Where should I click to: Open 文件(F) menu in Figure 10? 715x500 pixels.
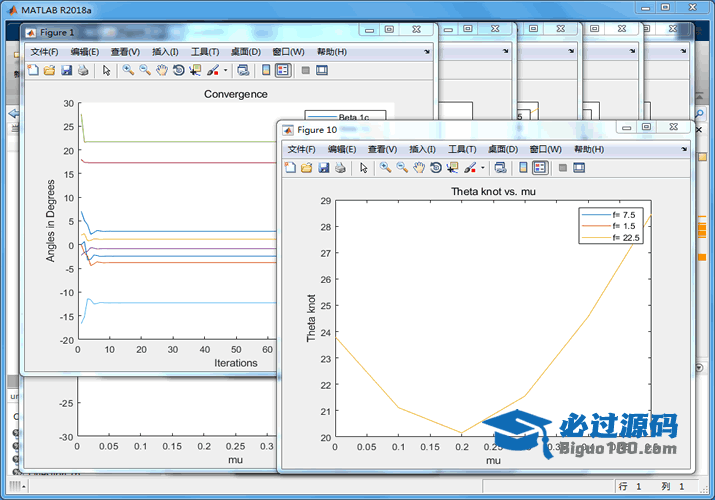[301, 149]
